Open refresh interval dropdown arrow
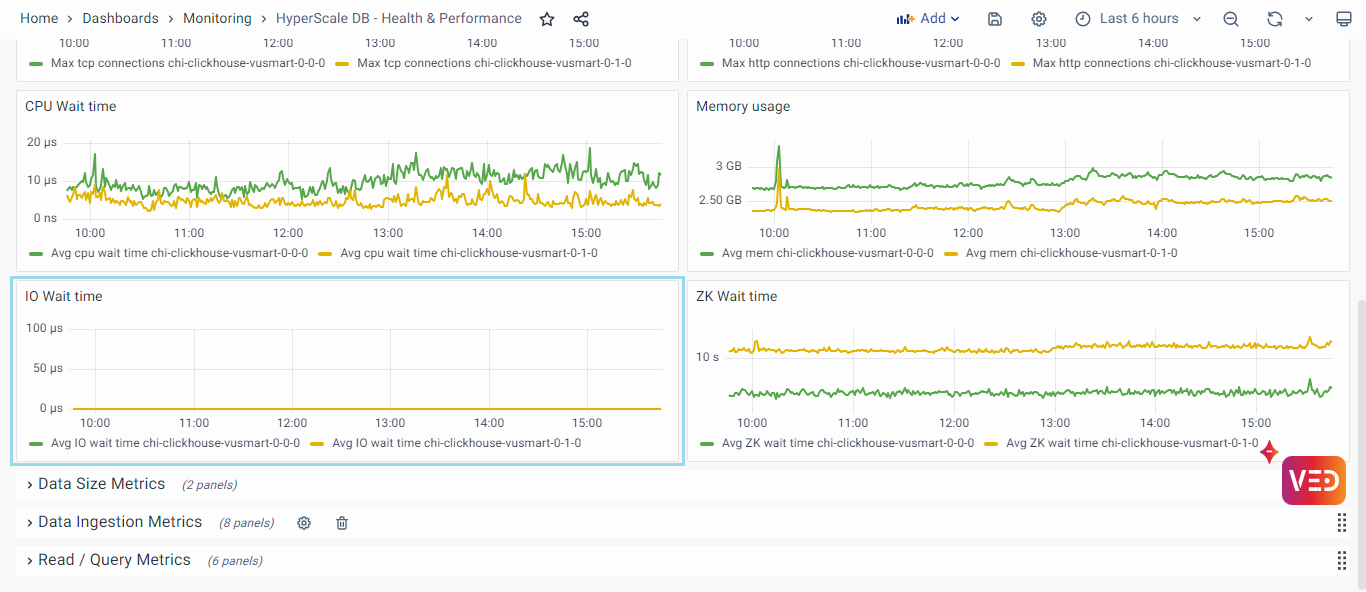 1309,19
